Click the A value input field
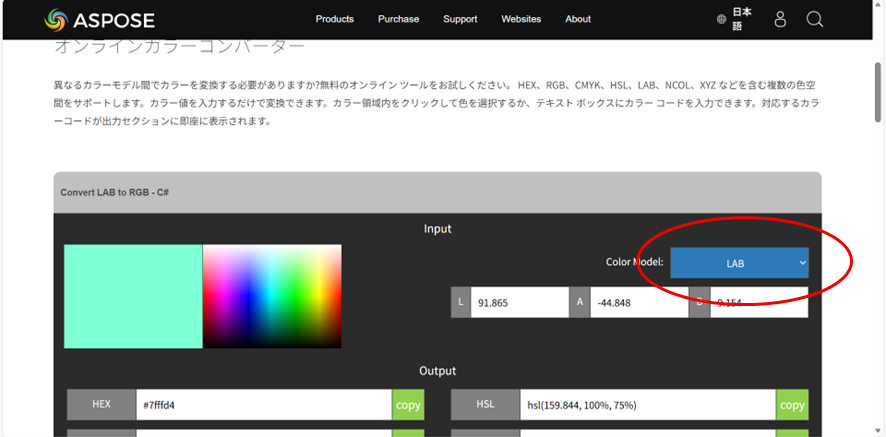Viewport: 886px width, 437px height. [x=638, y=302]
